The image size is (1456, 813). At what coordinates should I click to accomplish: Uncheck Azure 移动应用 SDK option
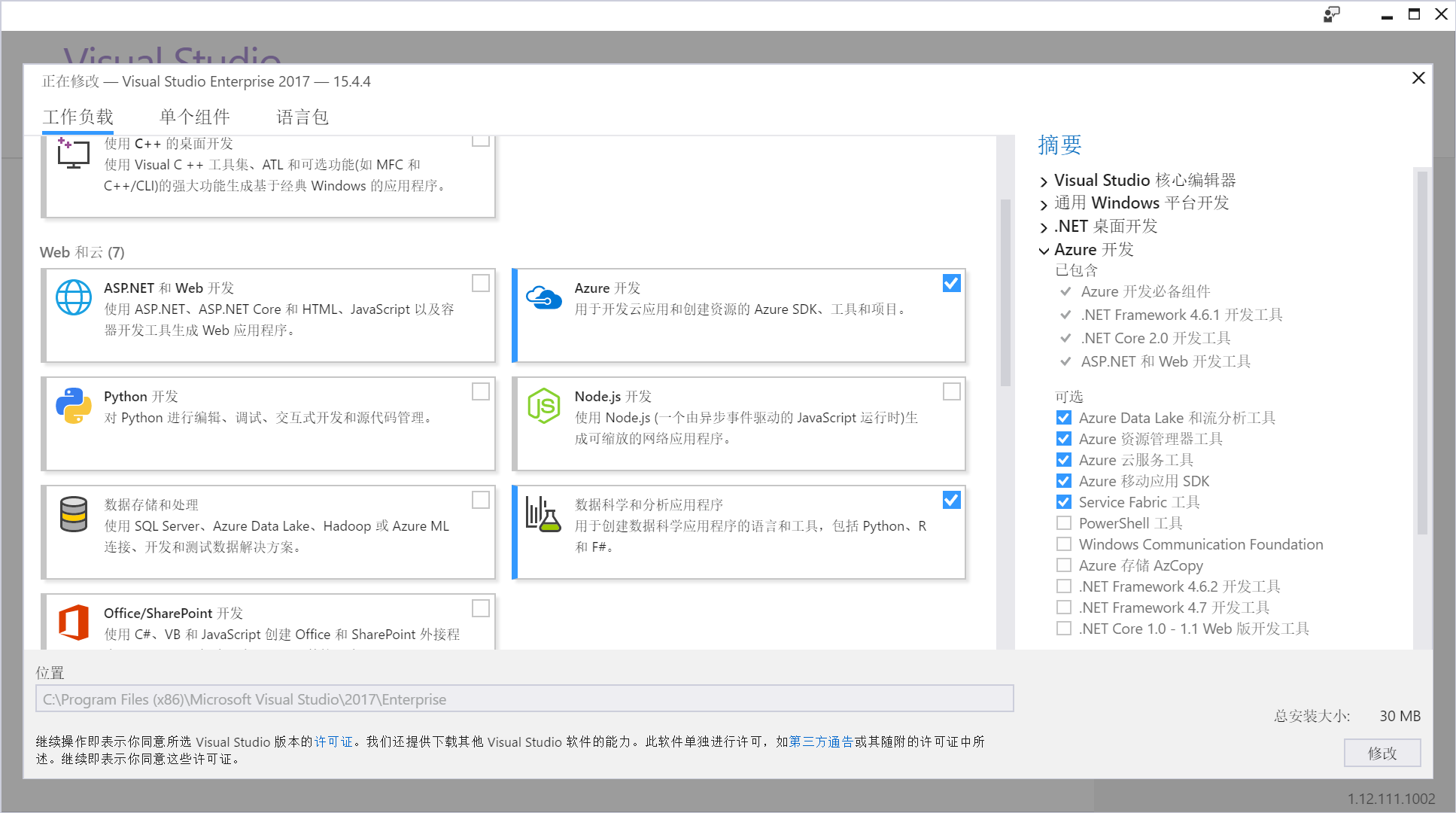(1064, 481)
